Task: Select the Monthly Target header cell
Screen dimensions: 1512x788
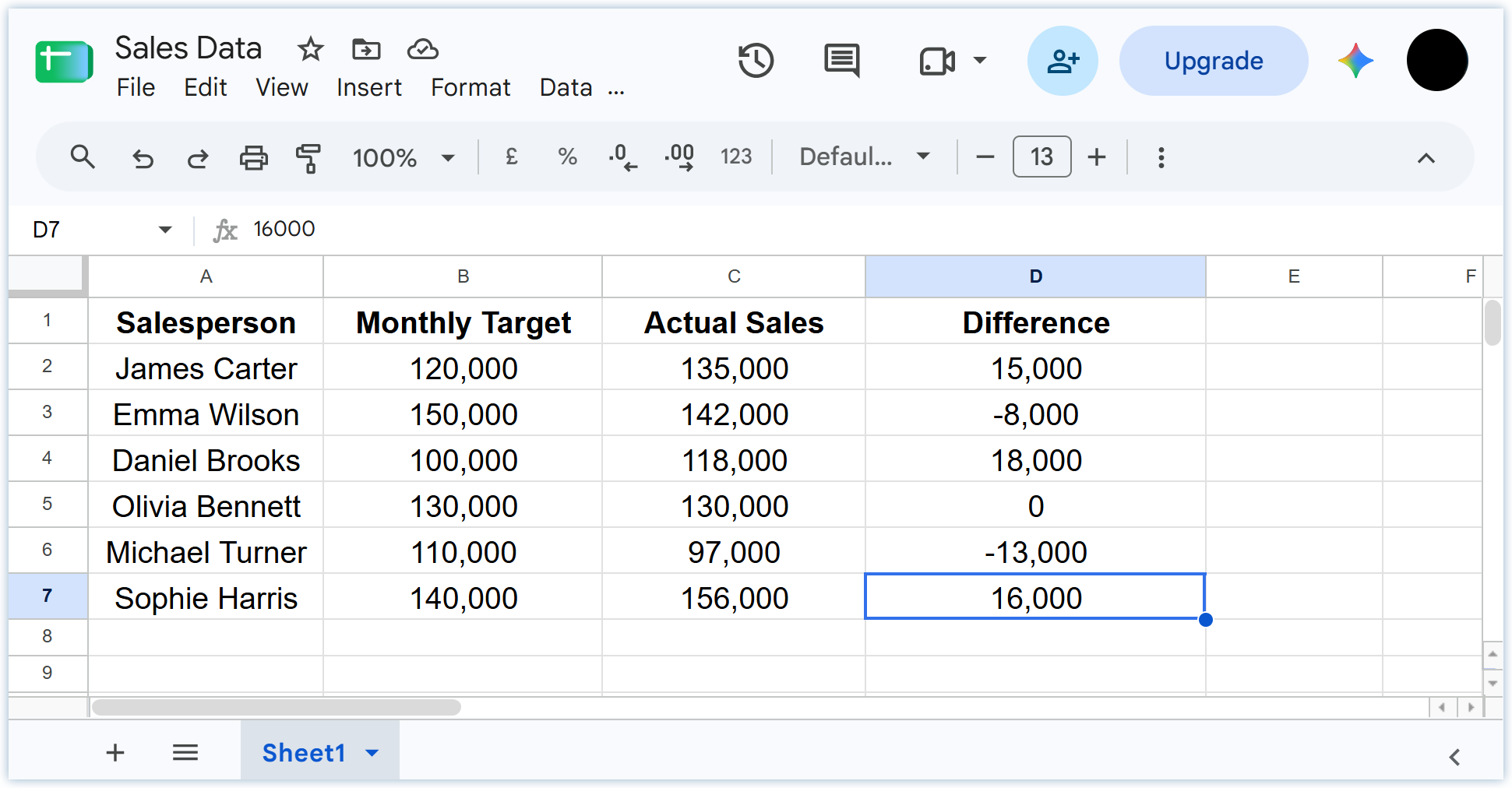Action: click(463, 322)
